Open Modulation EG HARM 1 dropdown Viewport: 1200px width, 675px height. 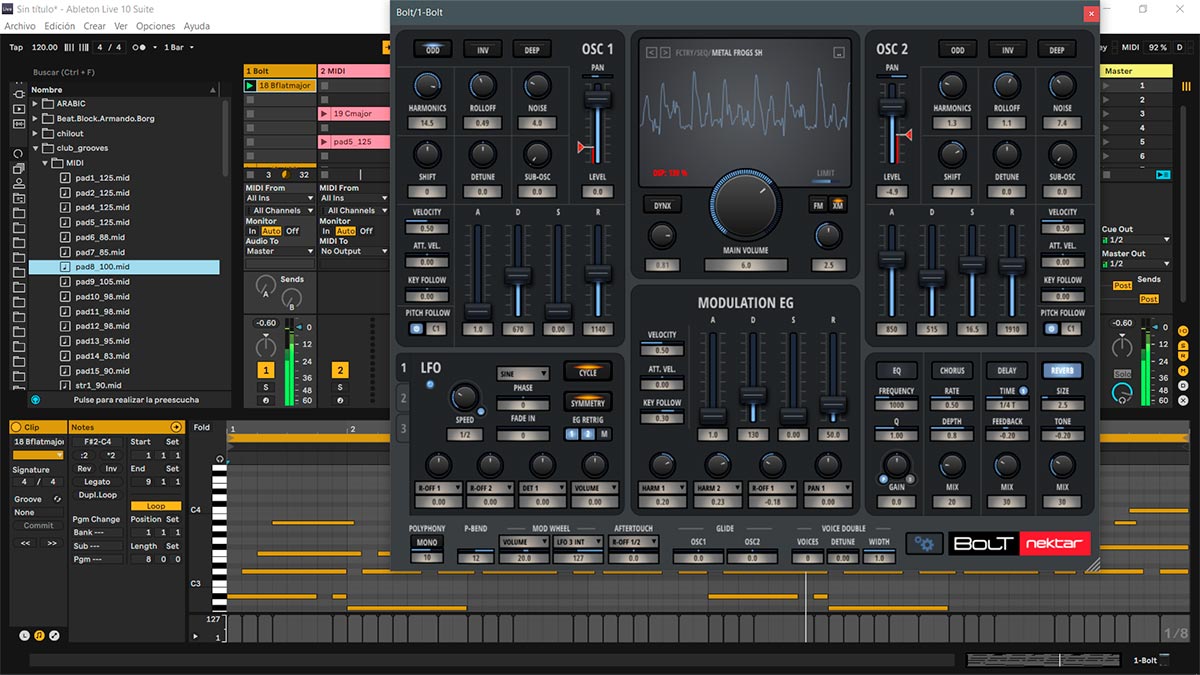[x=662, y=489]
